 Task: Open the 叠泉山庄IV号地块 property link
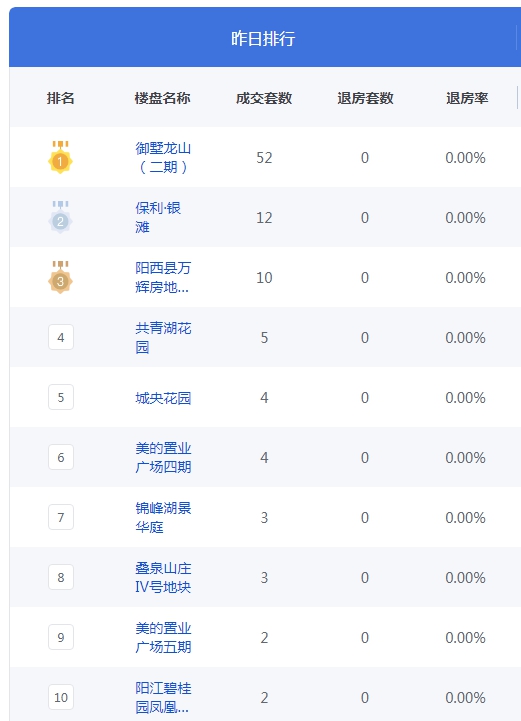pos(163,578)
